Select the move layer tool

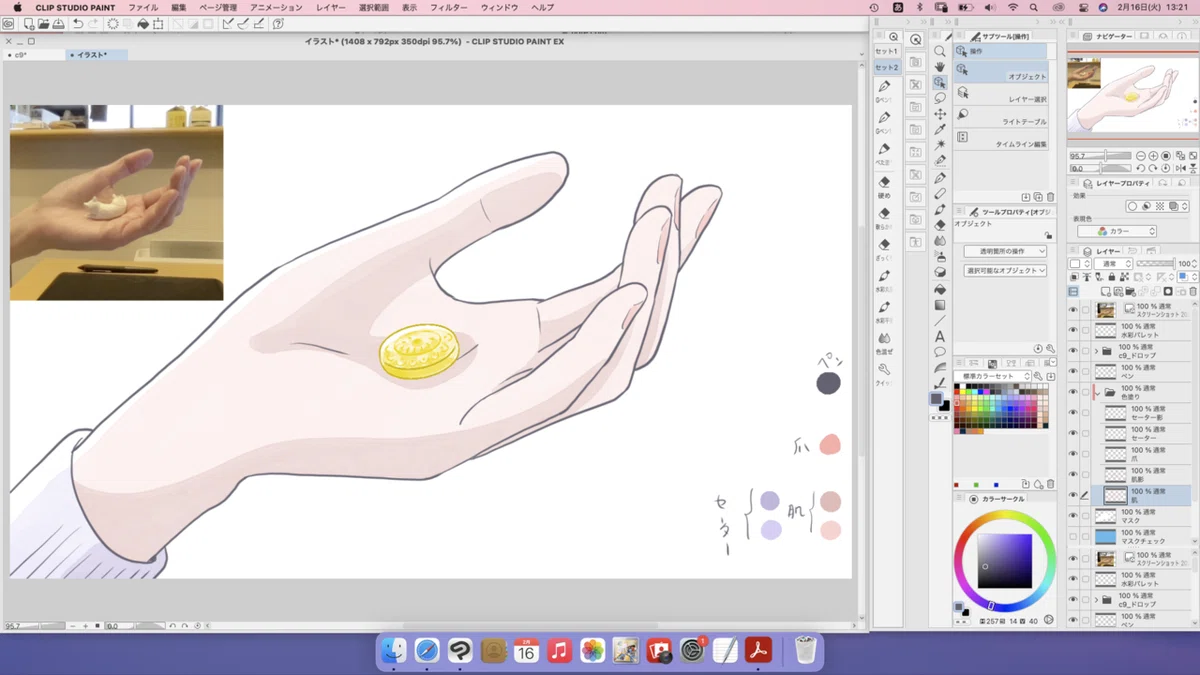coord(940,114)
